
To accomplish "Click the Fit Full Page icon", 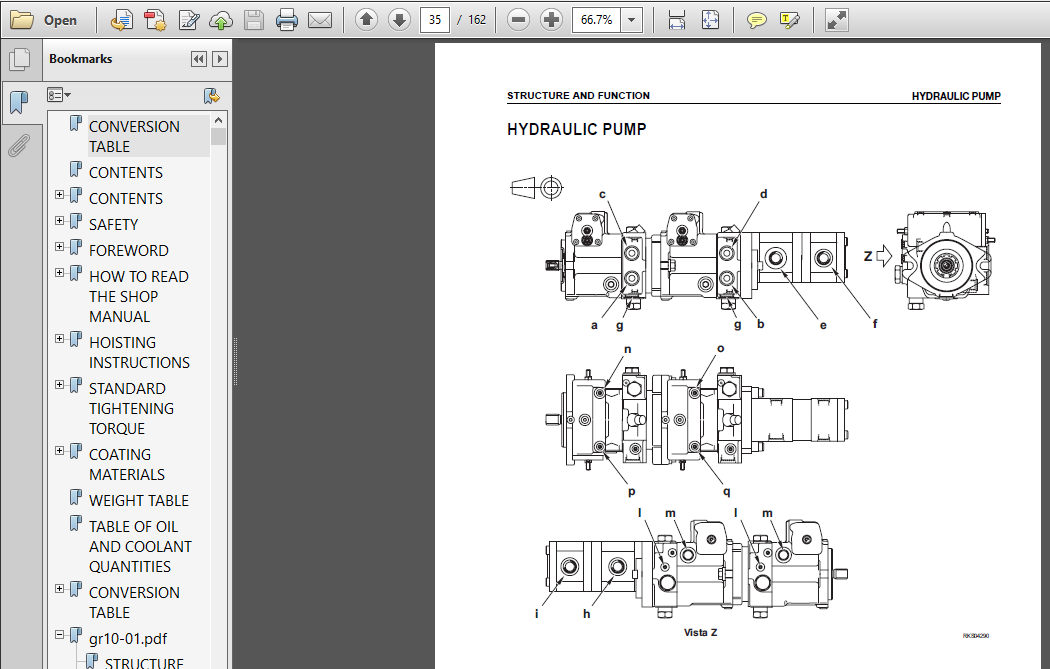I will point(710,20).
